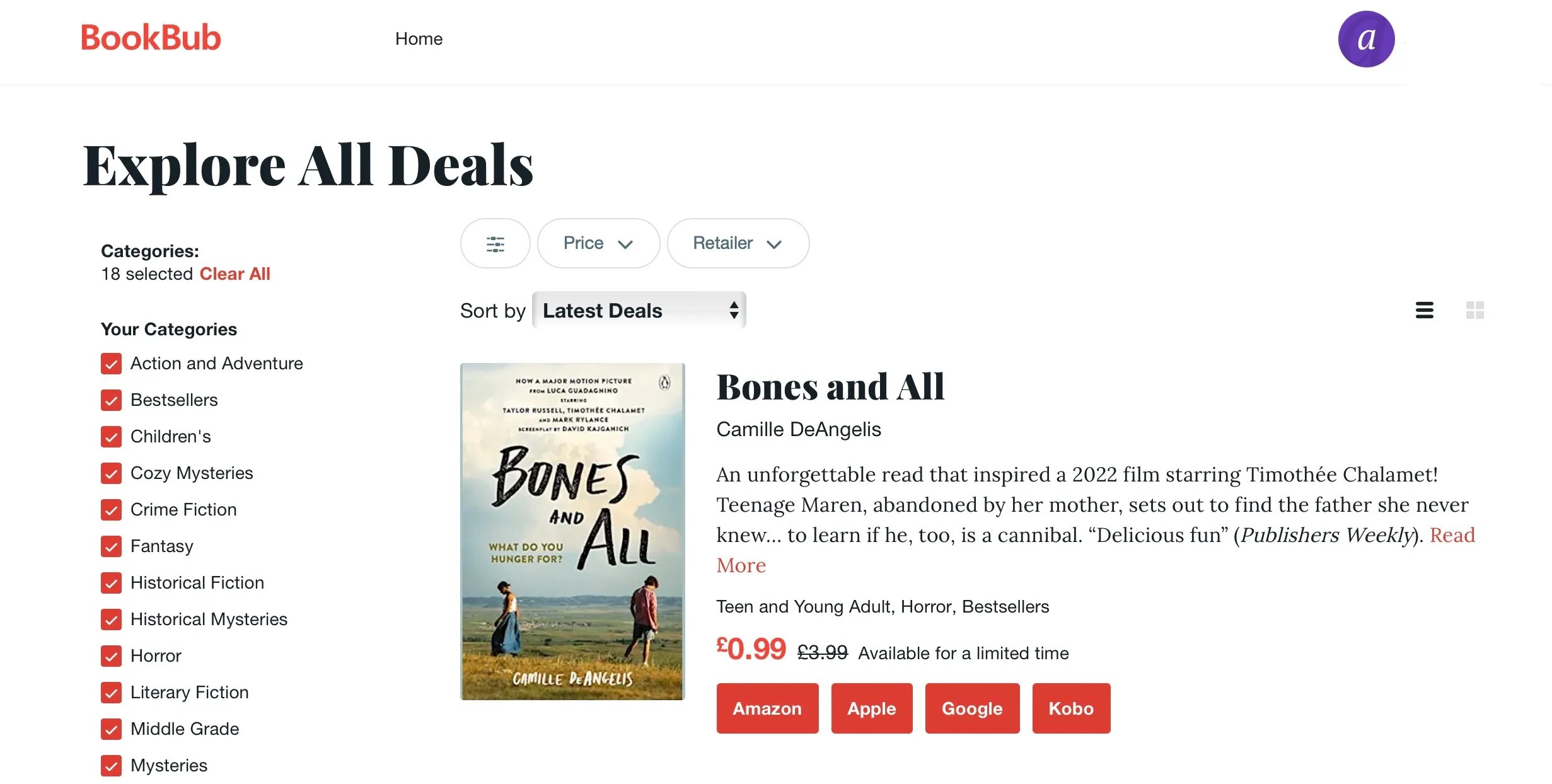1552x784 pixels.
Task: Click the BookBub logo
Action: [x=150, y=38]
